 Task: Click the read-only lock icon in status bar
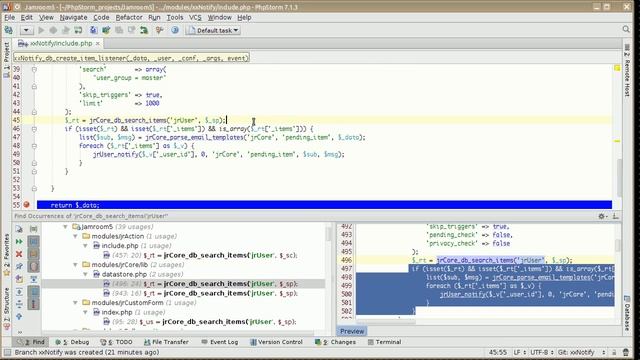614,352
